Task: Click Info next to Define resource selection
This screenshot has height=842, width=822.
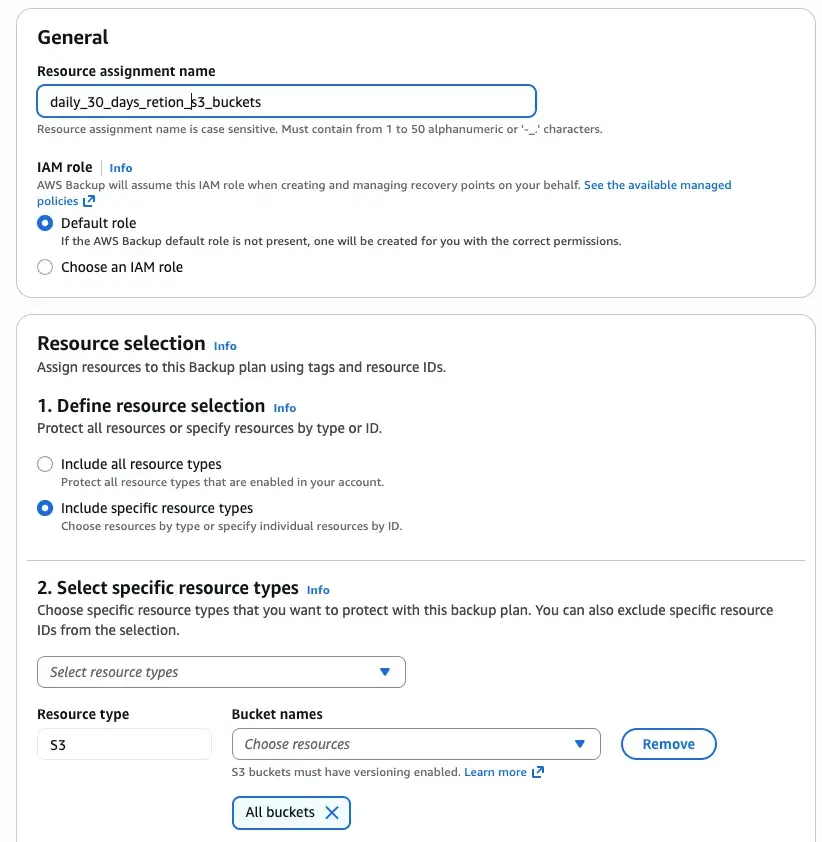Action: click(285, 408)
